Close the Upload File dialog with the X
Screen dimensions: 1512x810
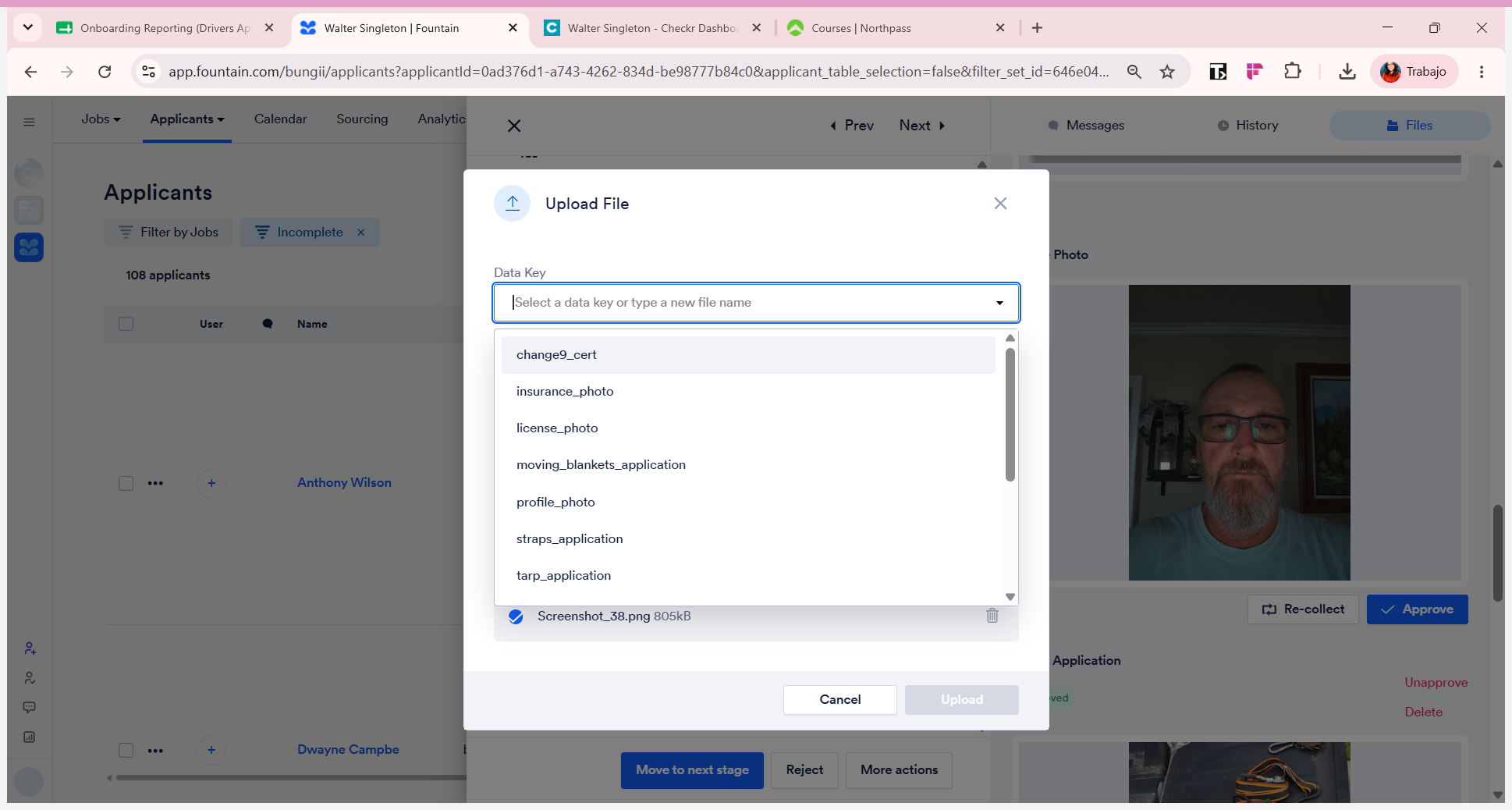coord(1000,204)
